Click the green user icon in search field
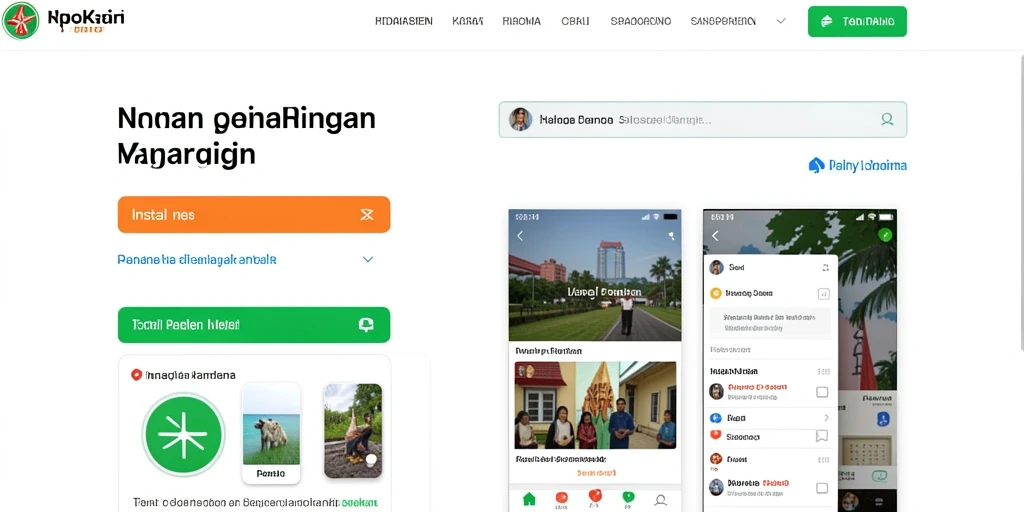The image size is (1024, 512). [887, 120]
